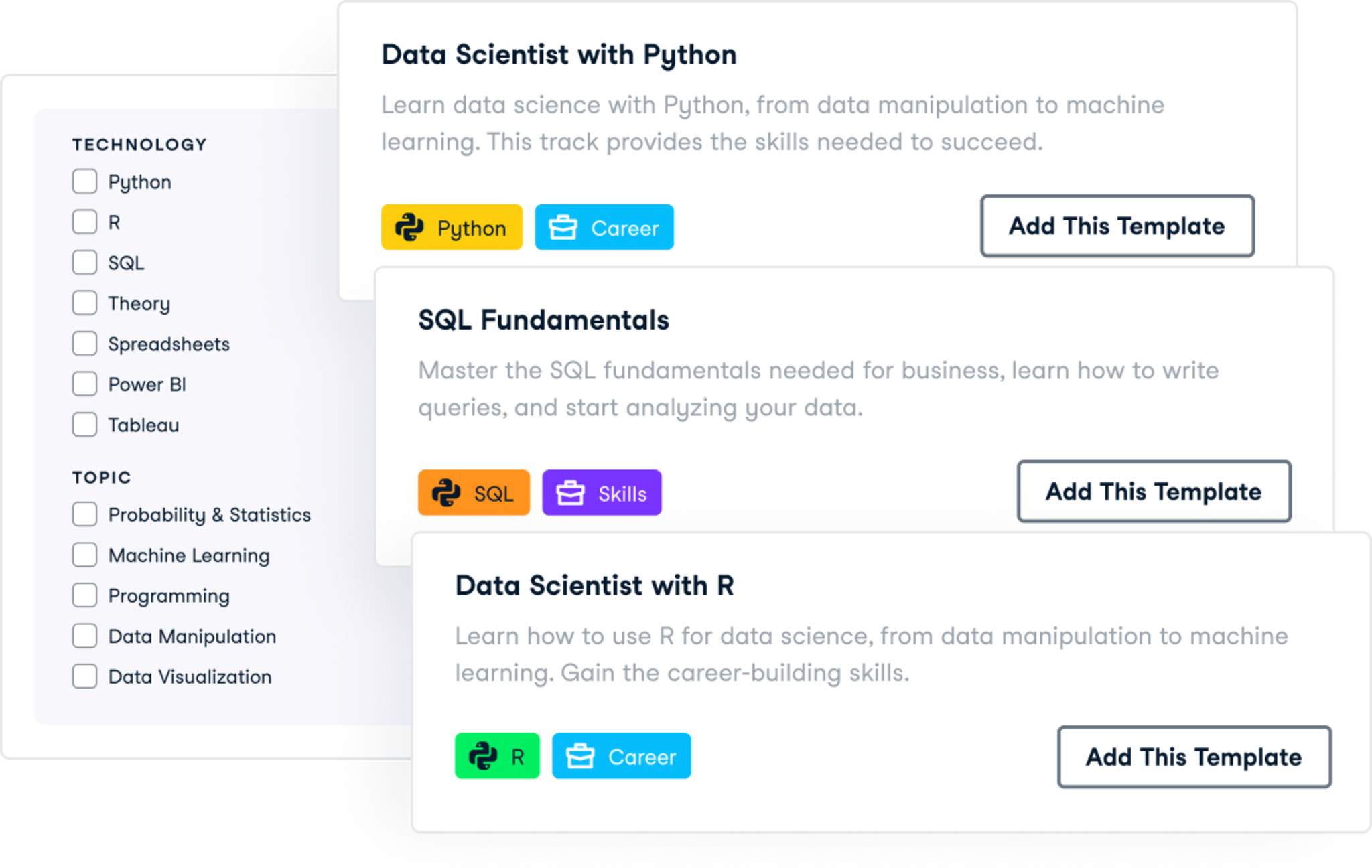Viewport: 1372px width, 868px height.
Task: Click the briefcase icon on the Career tag of Python card
Action: coord(563,227)
